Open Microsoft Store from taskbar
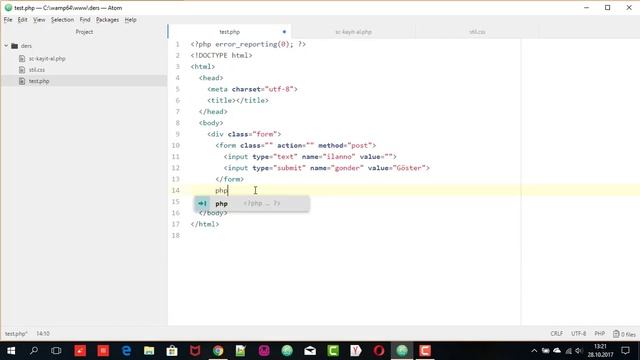Image resolution: width=640 pixels, height=360 pixels. click(x=172, y=351)
